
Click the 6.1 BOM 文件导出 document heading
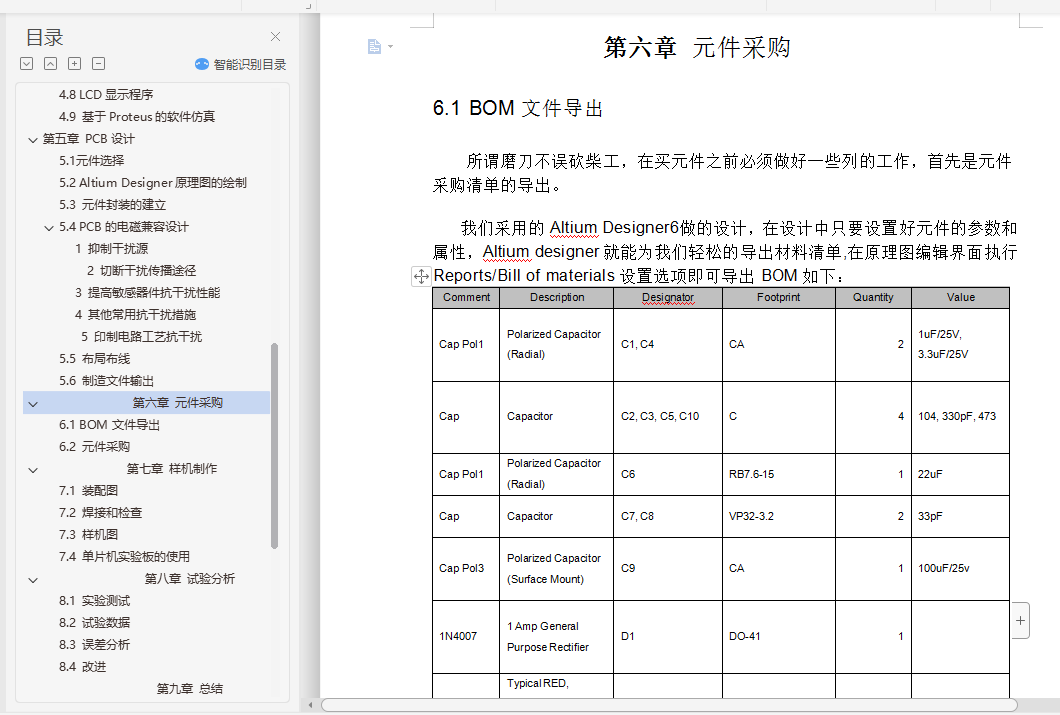tap(518, 108)
